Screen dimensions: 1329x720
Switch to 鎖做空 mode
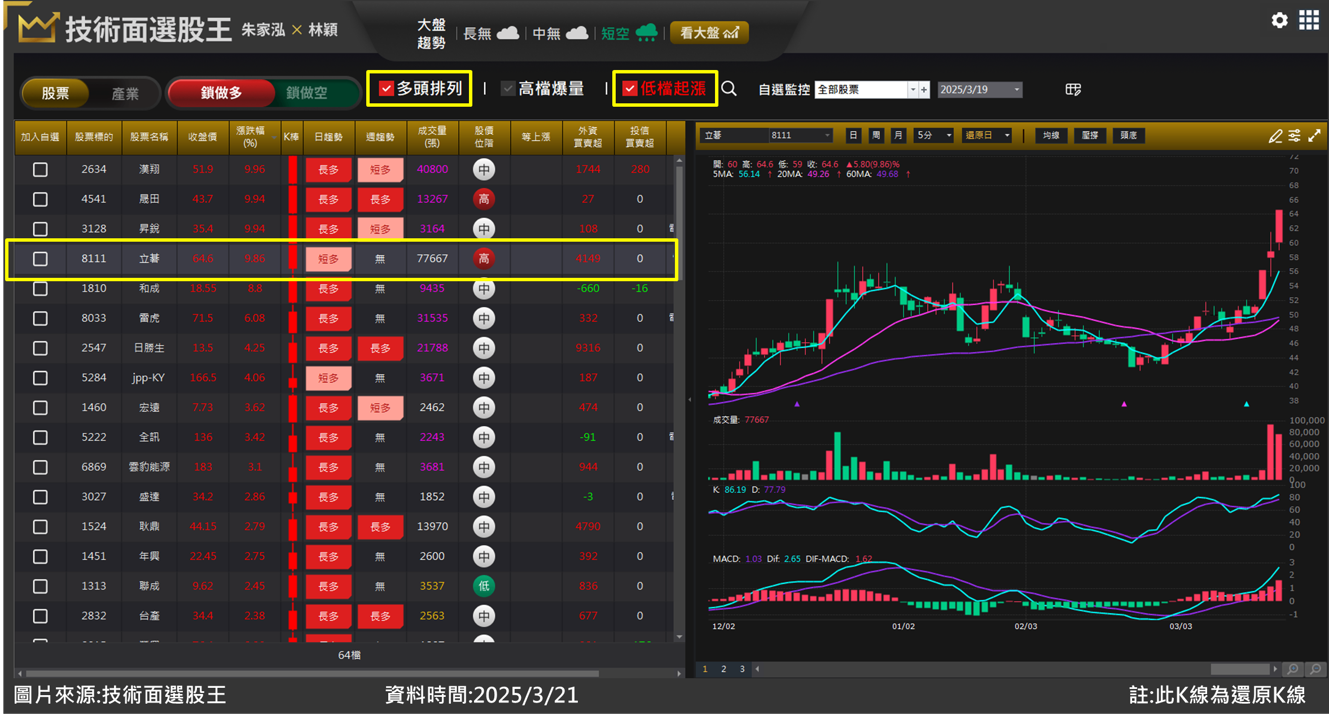(x=306, y=93)
